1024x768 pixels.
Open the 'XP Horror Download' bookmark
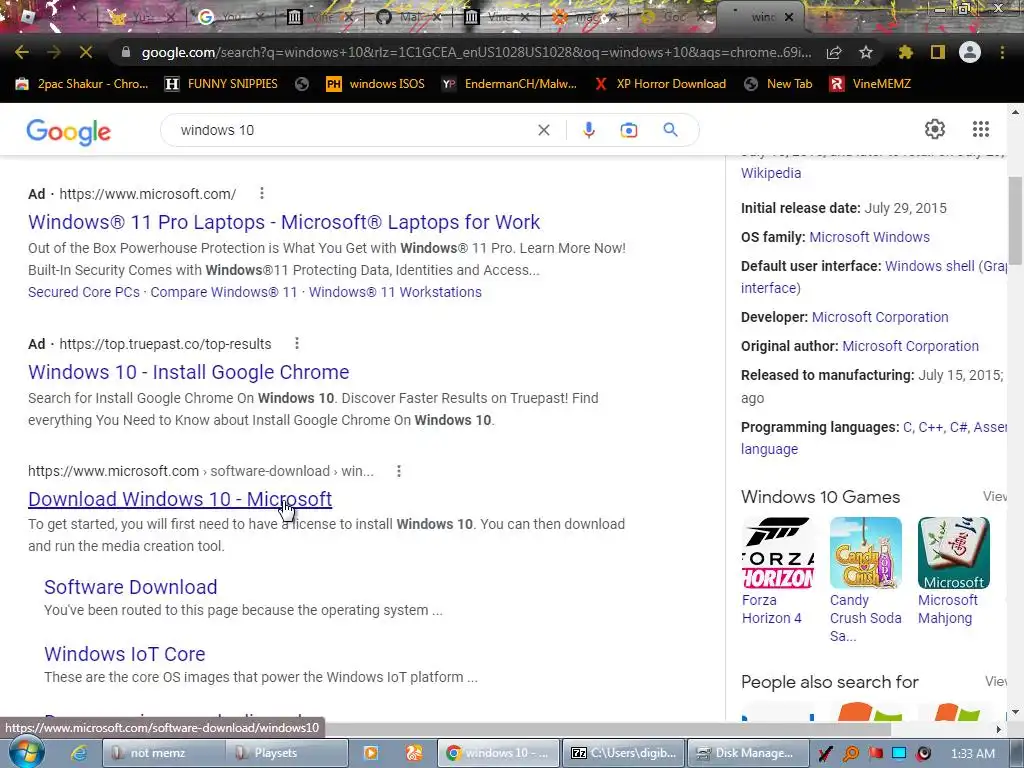pos(660,84)
